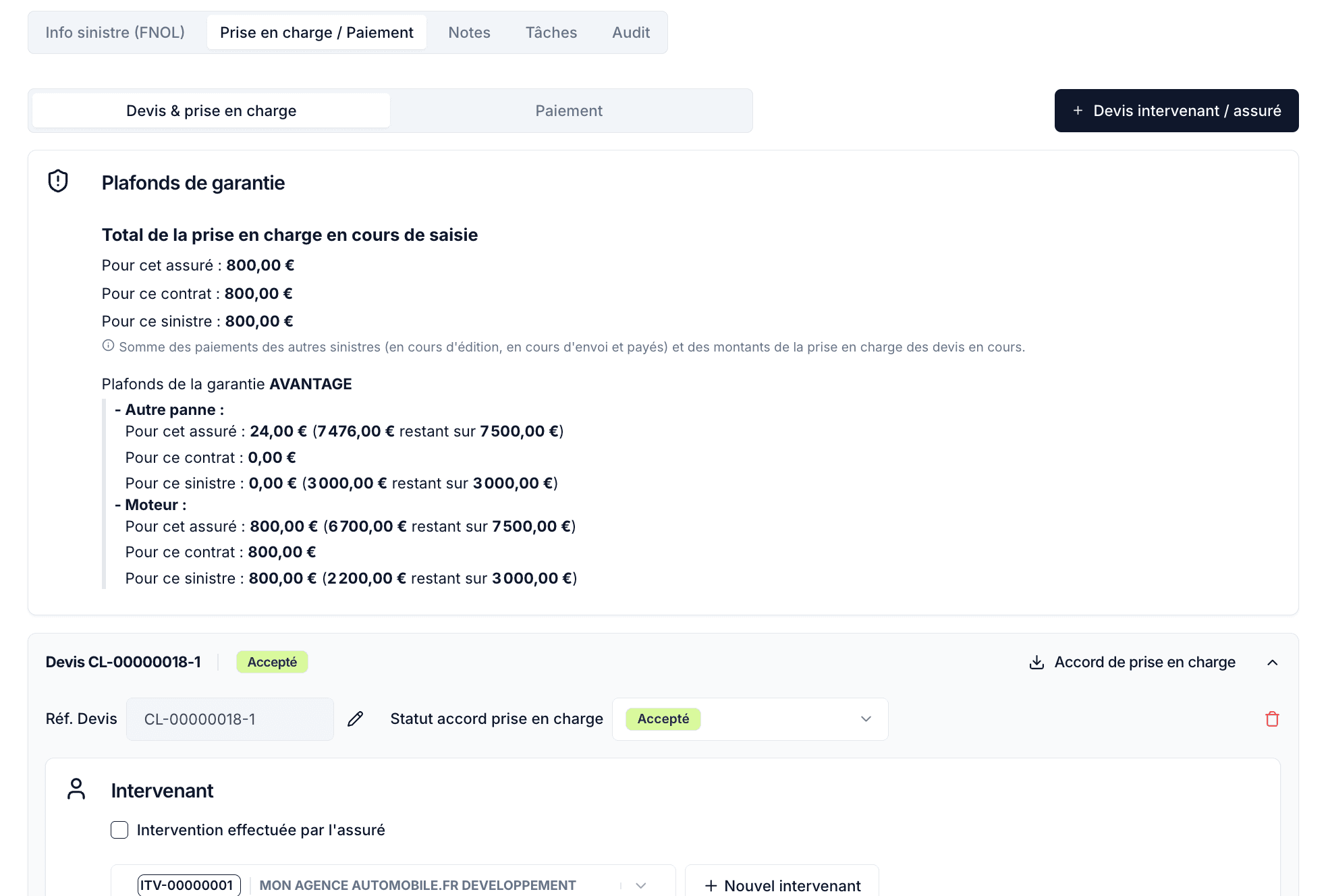Click the shield icon next to Plafonds de garantie
1328x896 pixels.
tap(58, 181)
